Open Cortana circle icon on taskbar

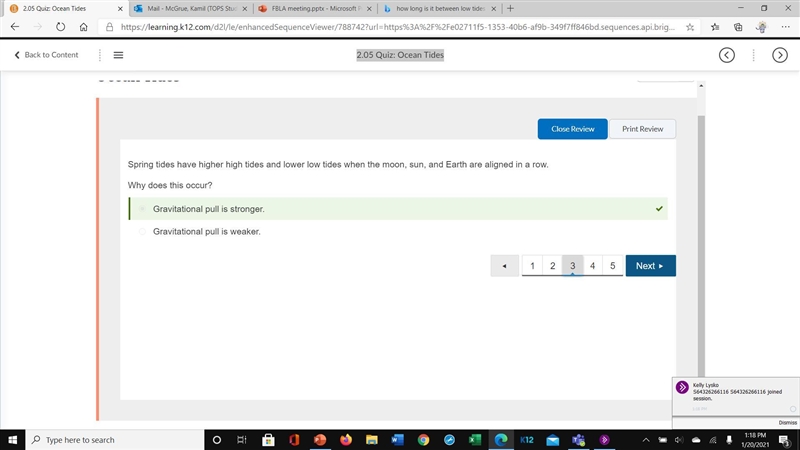coord(217,440)
